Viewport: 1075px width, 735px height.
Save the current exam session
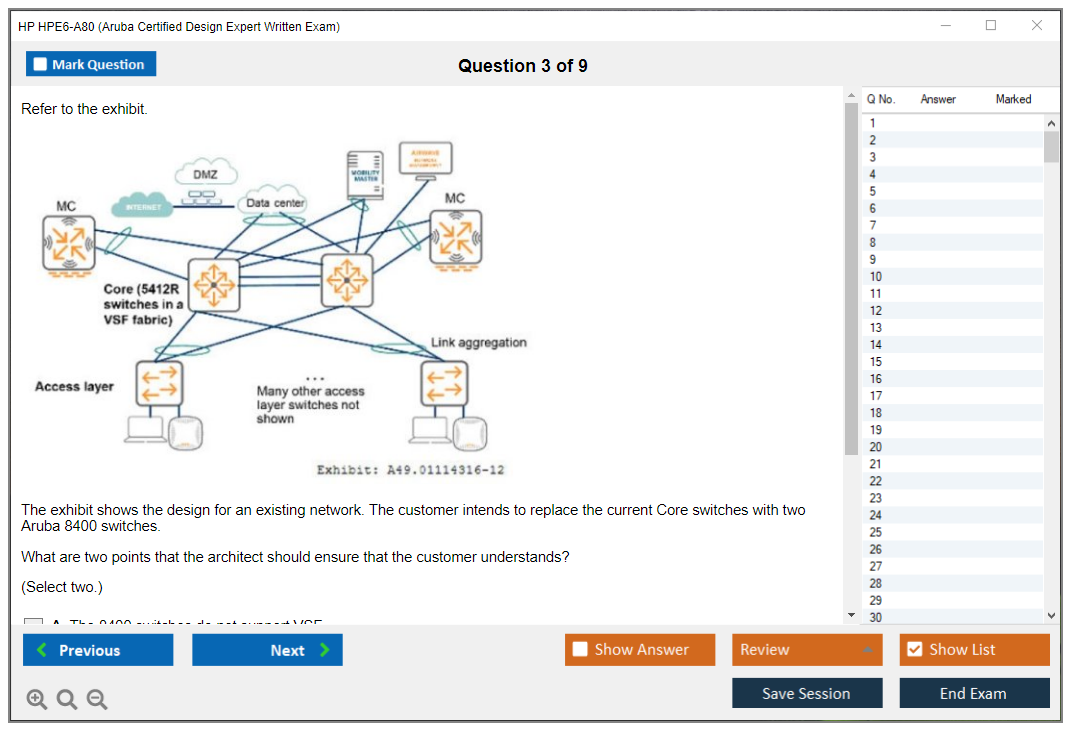coord(806,693)
